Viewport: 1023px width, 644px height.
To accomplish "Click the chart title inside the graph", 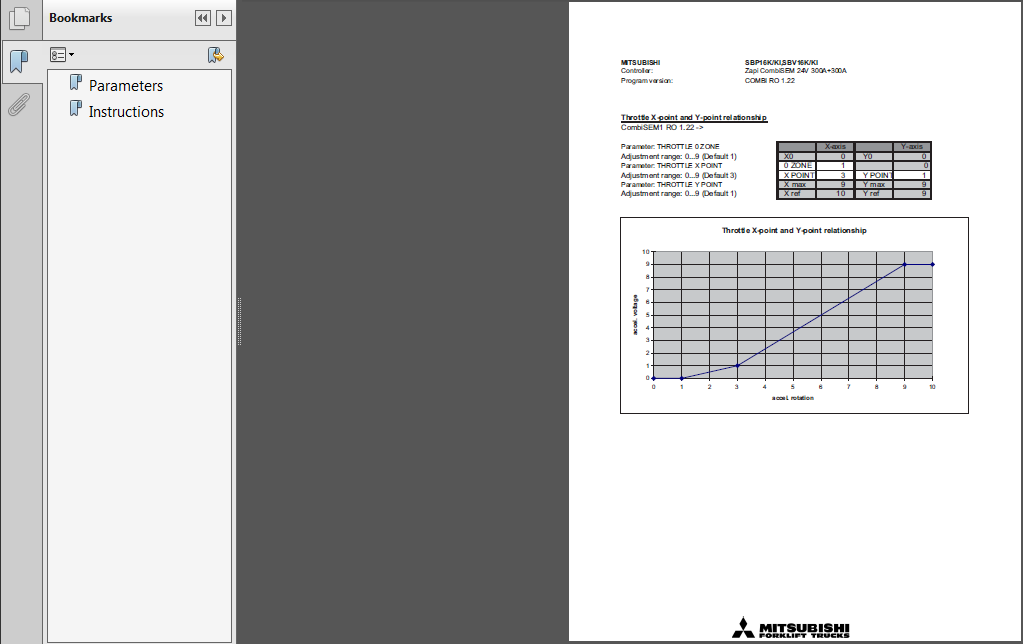I will click(794, 230).
